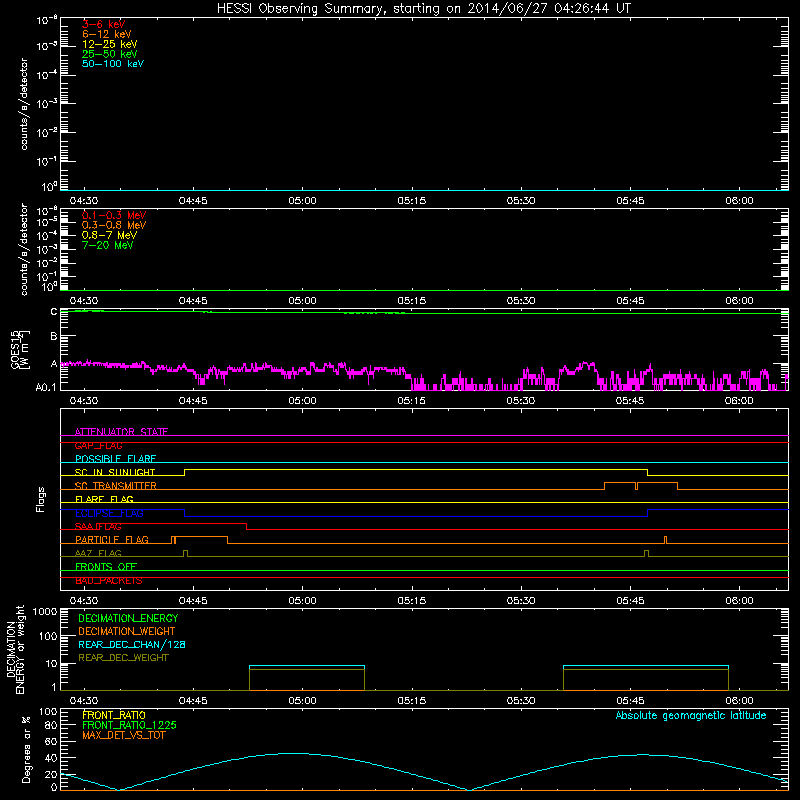
Task: Click the 'A0.1' GOES axis tick label
Action: pyautogui.click(x=46, y=388)
